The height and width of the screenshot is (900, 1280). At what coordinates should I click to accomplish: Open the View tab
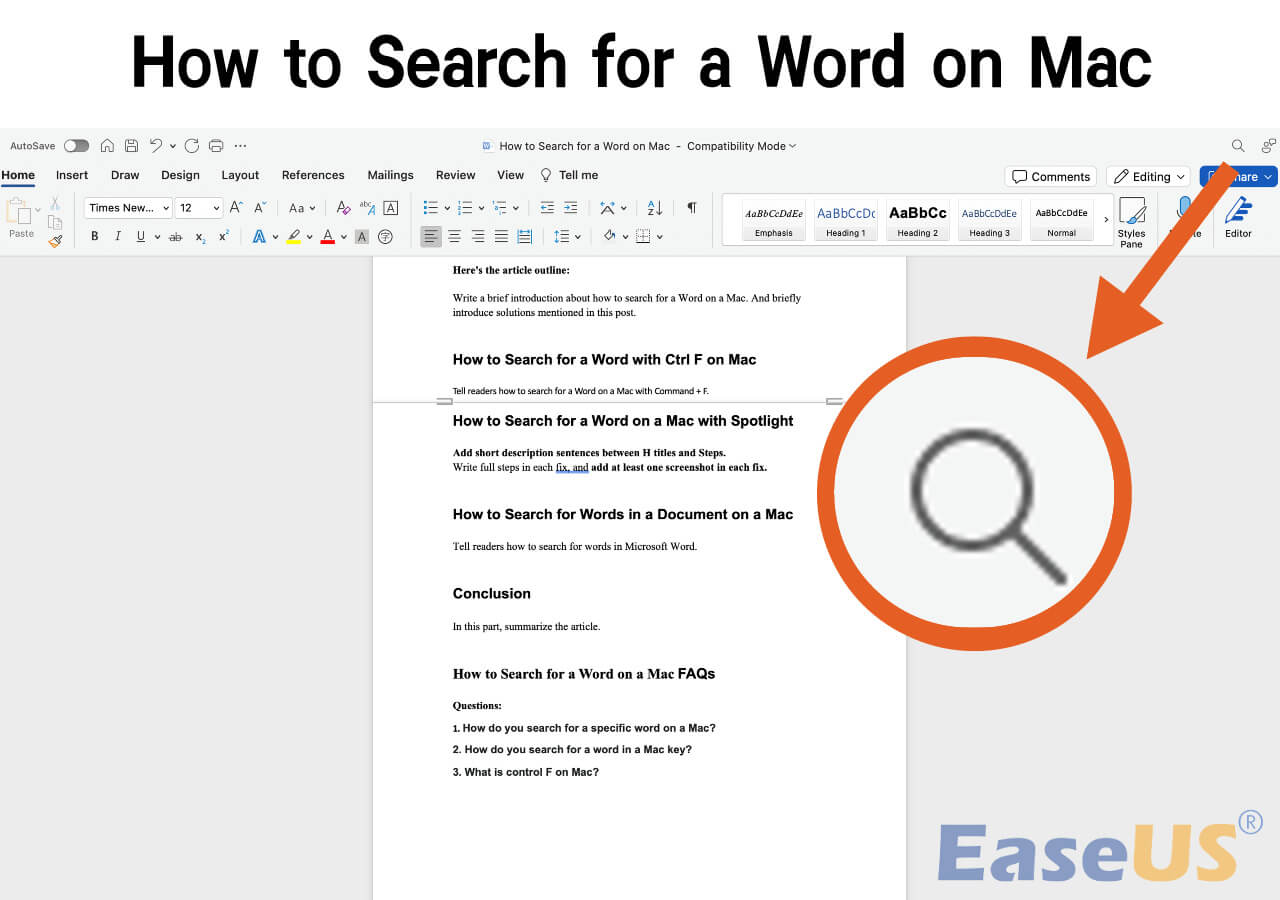click(510, 175)
